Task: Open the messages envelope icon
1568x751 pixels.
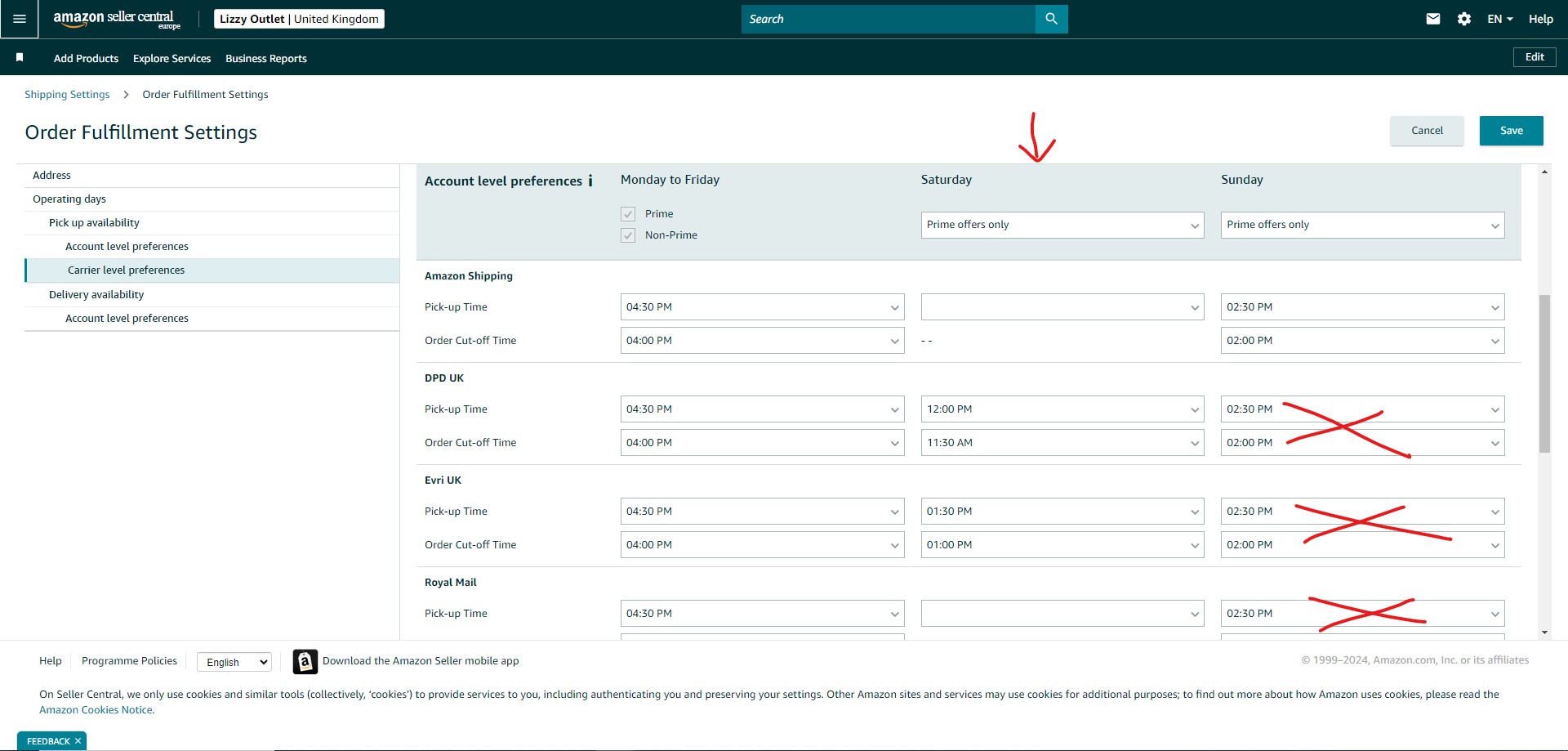Action: pos(1433,19)
